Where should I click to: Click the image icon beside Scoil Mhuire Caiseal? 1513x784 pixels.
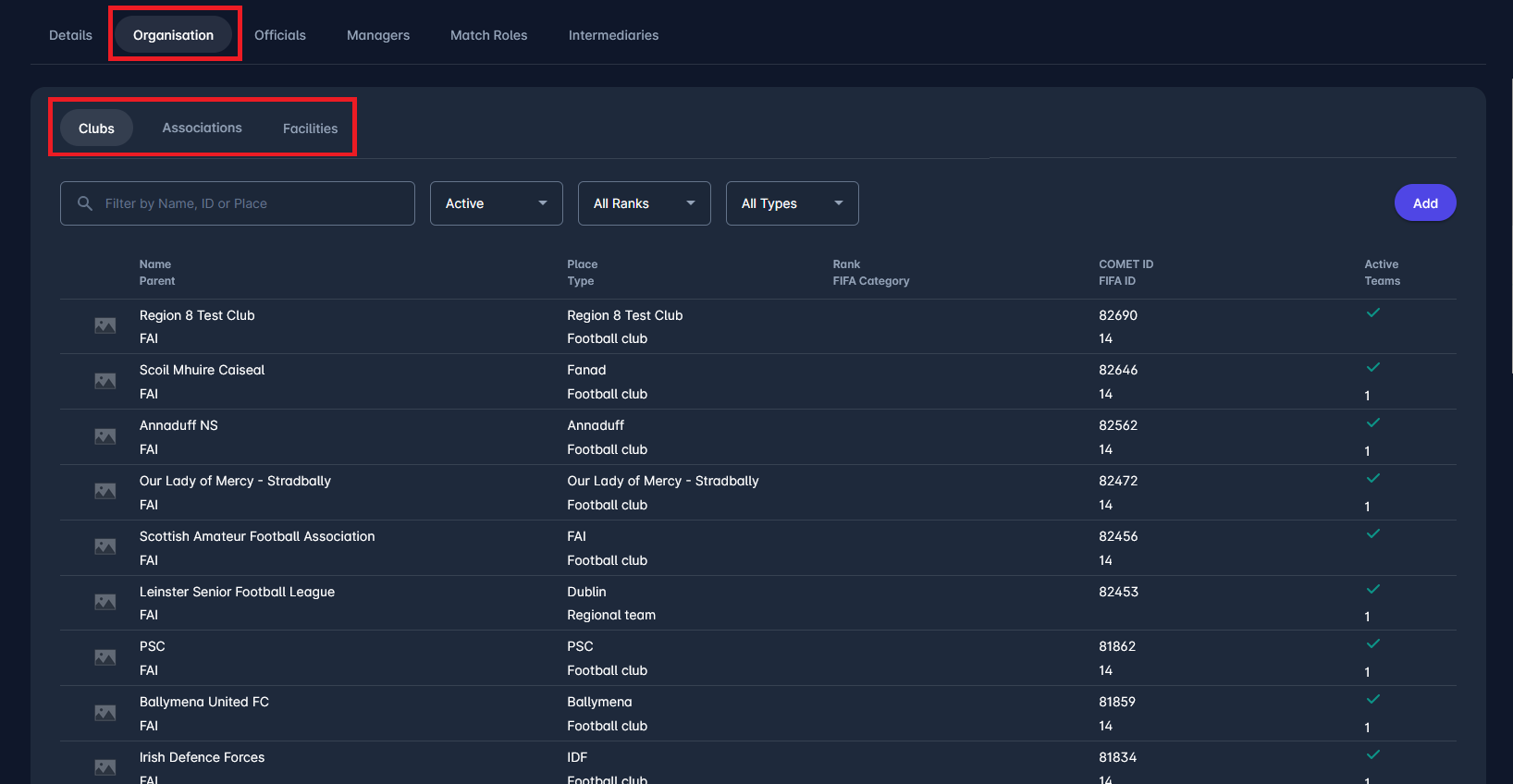(105, 381)
